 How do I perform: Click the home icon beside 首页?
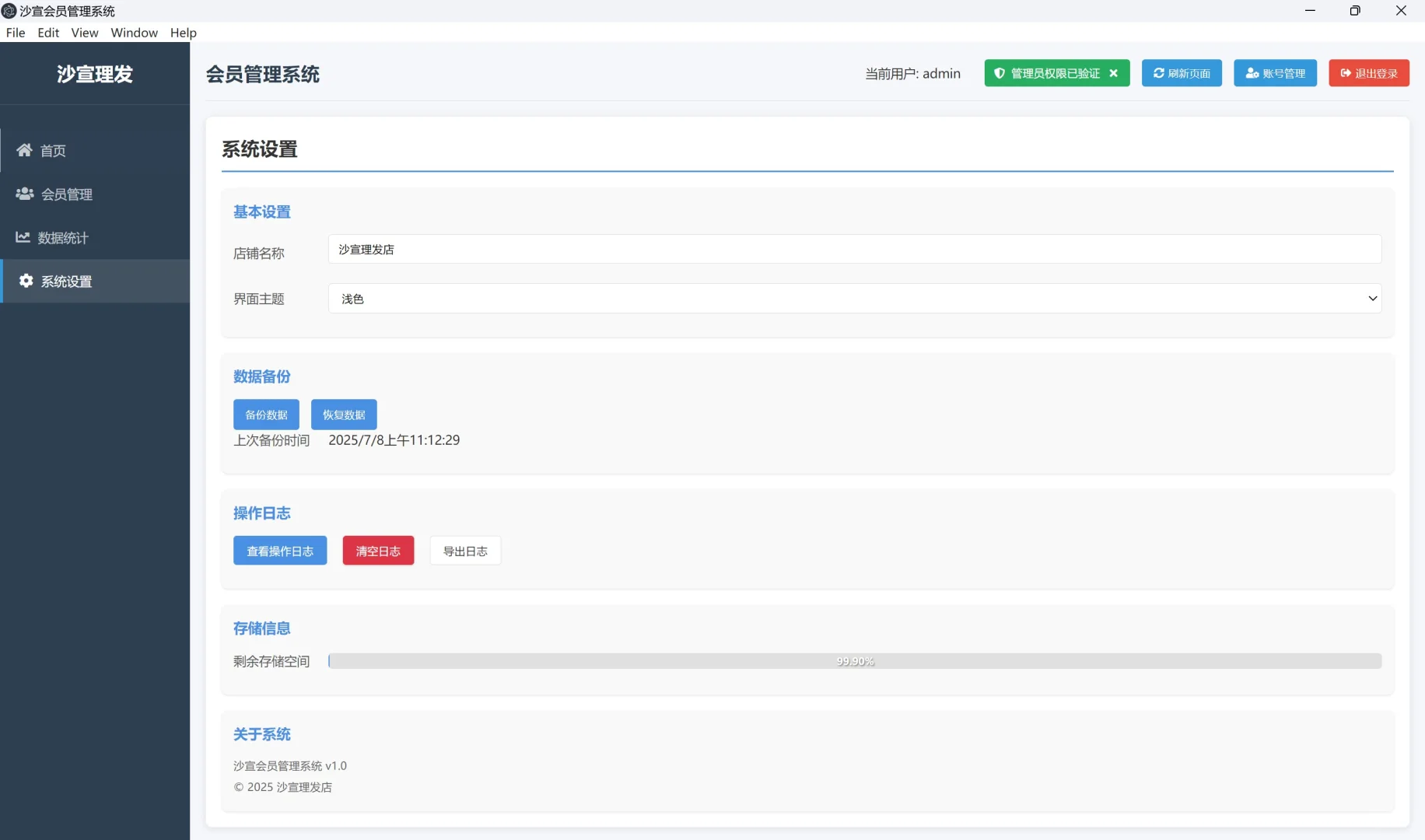click(x=25, y=150)
